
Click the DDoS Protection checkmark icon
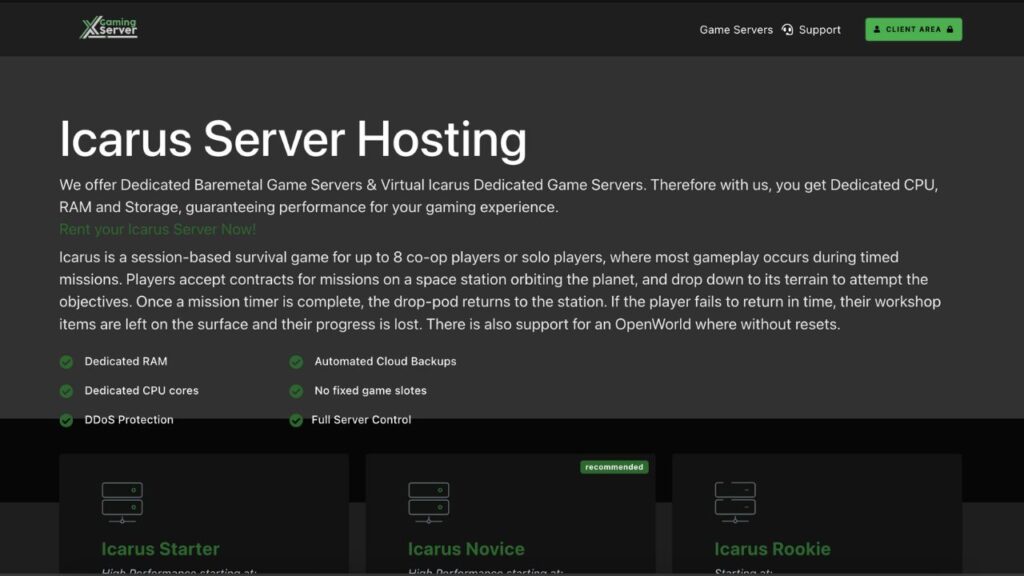tap(67, 420)
